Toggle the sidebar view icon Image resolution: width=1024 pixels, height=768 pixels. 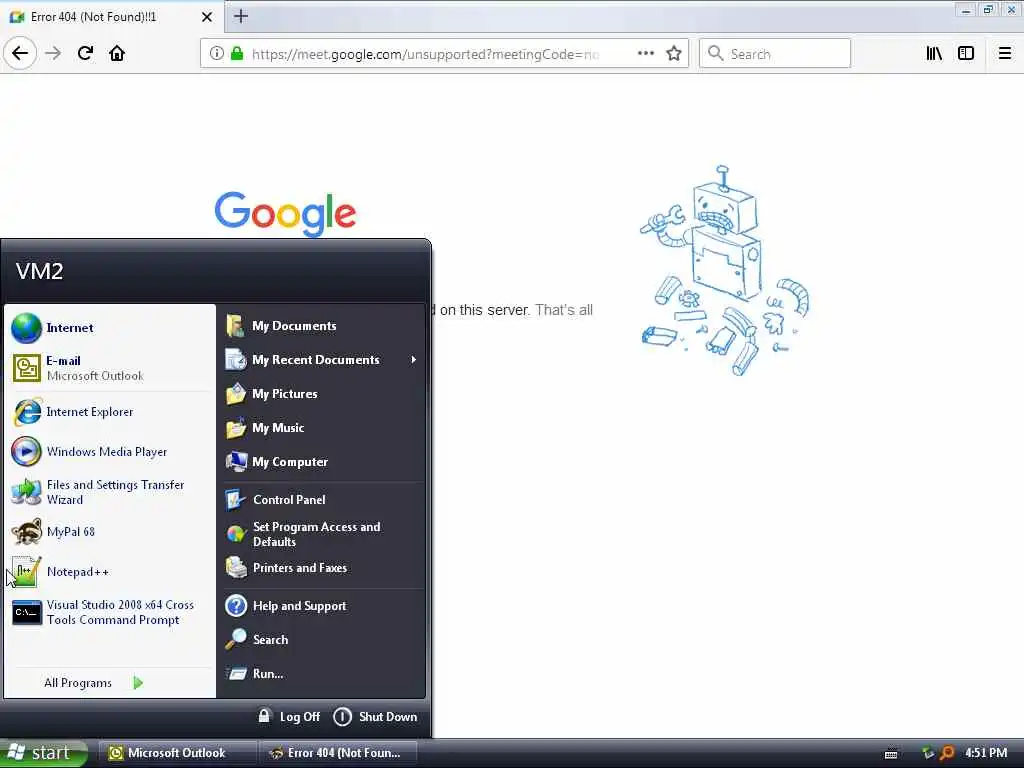[966, 54]
